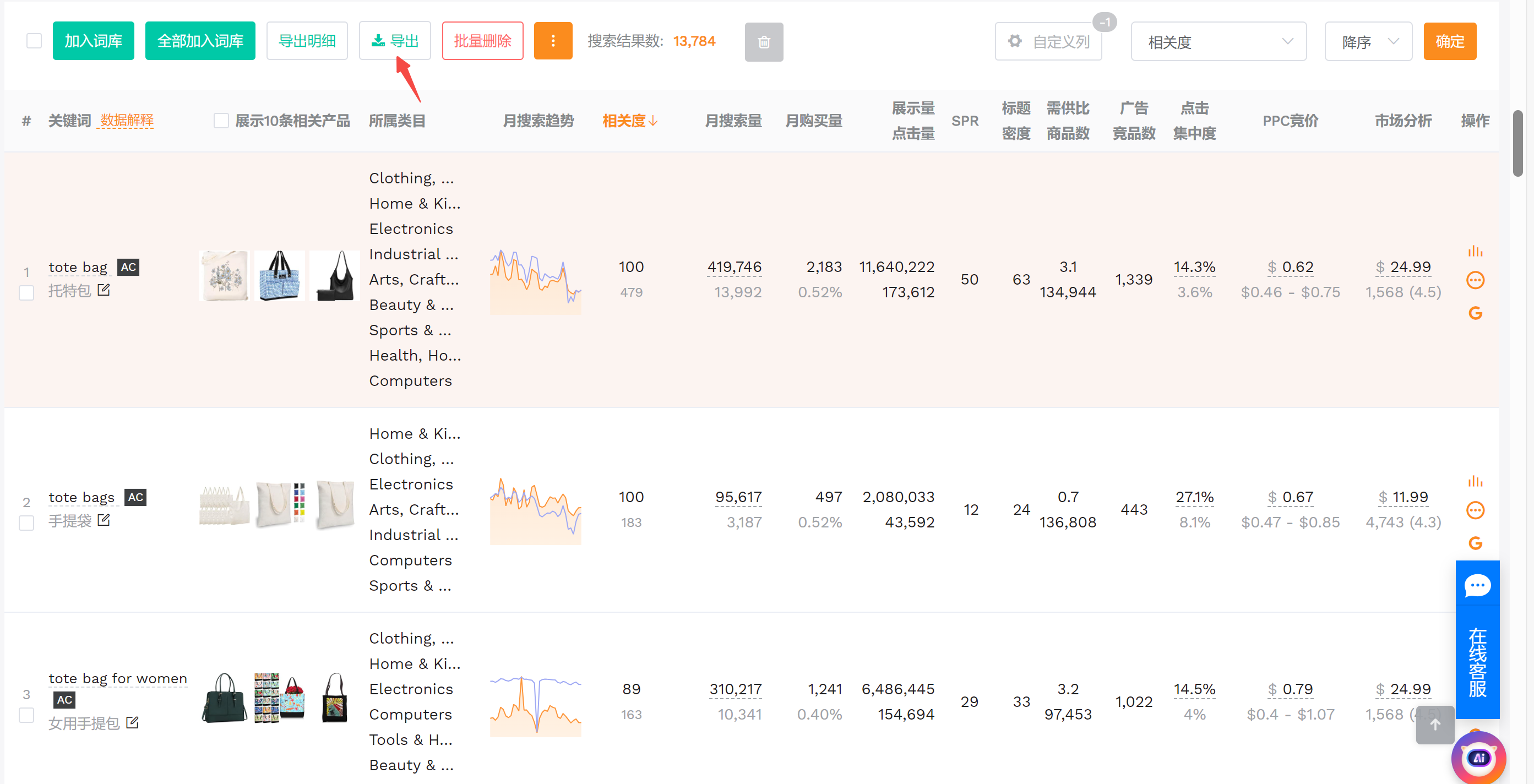Open the tote bag keyword link
The image size is (1534, 784).
pyautogui.click(x=78, y=267)
